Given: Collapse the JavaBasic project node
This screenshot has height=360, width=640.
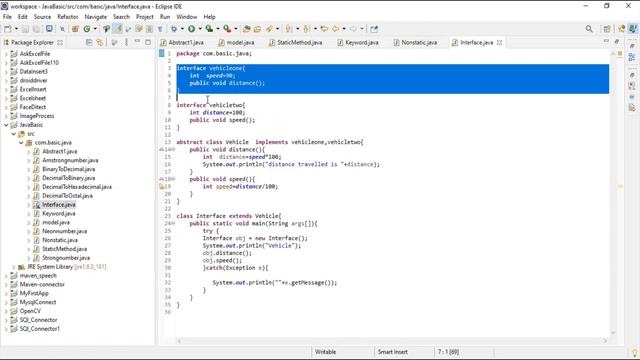Looking at the screenshot, I should tap(6, 125).
